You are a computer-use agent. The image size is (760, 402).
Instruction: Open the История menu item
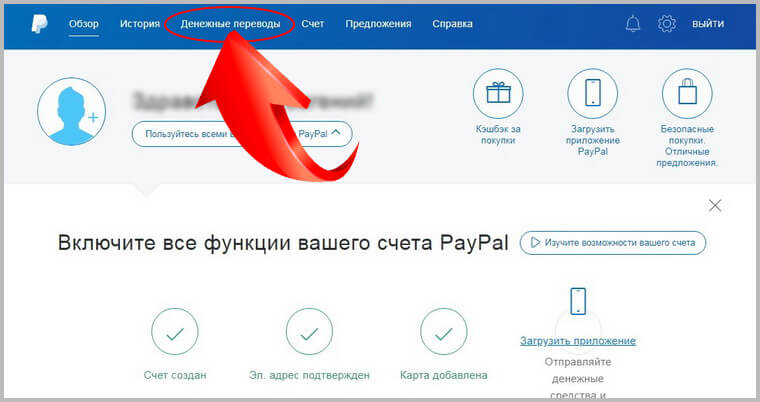[x=140, y=24]
